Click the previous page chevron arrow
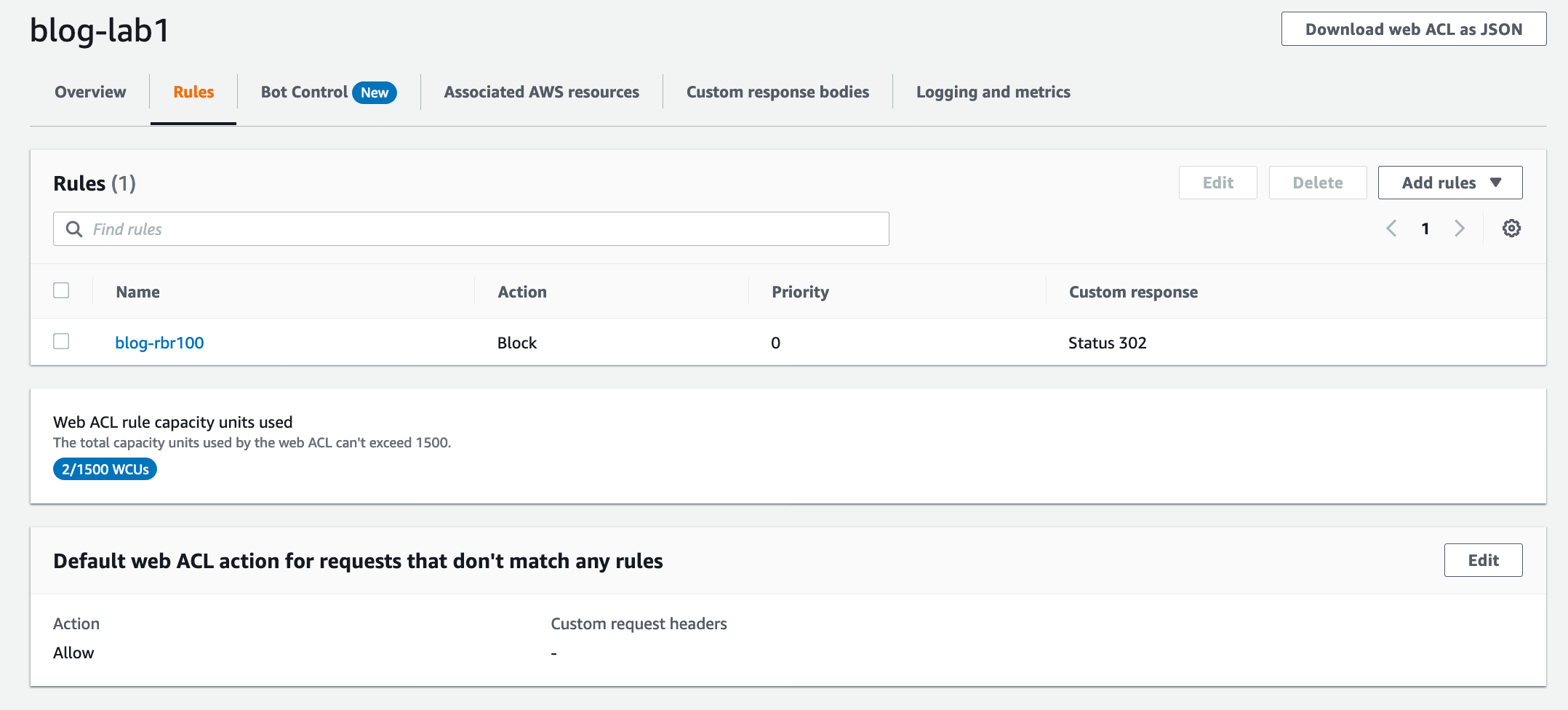Image resolution: width=1568 pixels, height=710 pixels. (1391, 228)
